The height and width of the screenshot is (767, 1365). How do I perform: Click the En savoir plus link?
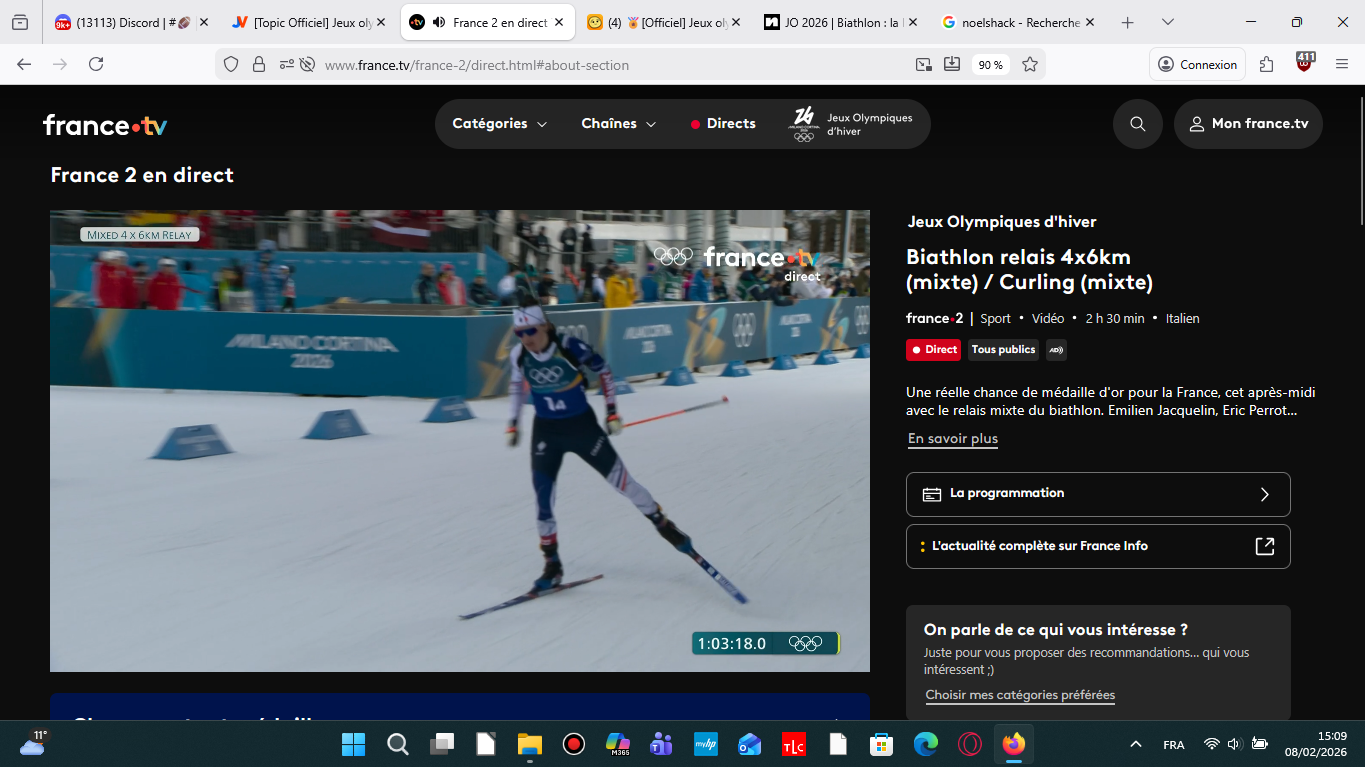953,439
